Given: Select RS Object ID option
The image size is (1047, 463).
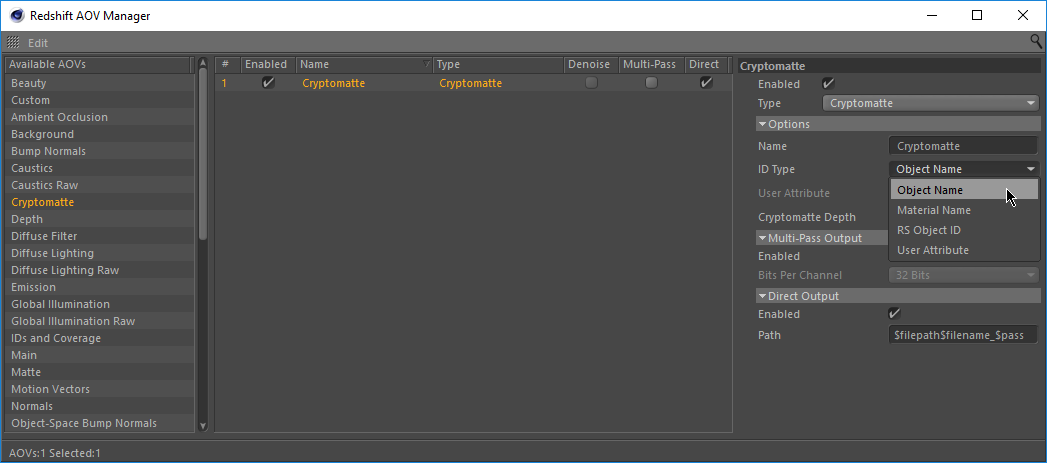Looking at the screenshot, I should point(928,230).
